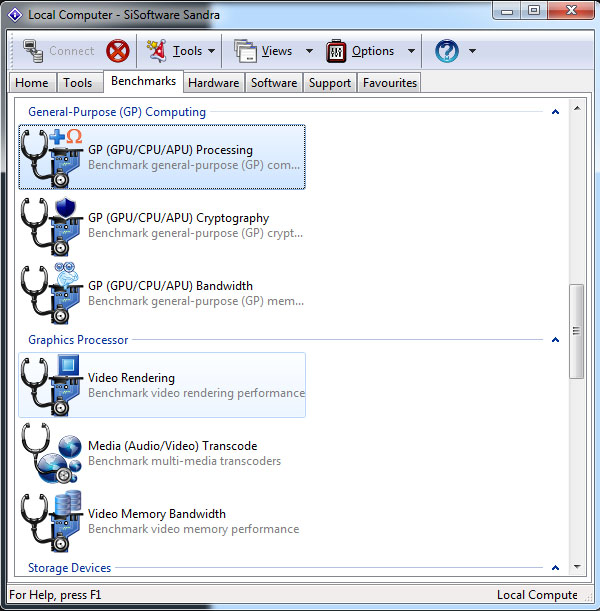Click the Connect toolbar button

coord(58,51)
